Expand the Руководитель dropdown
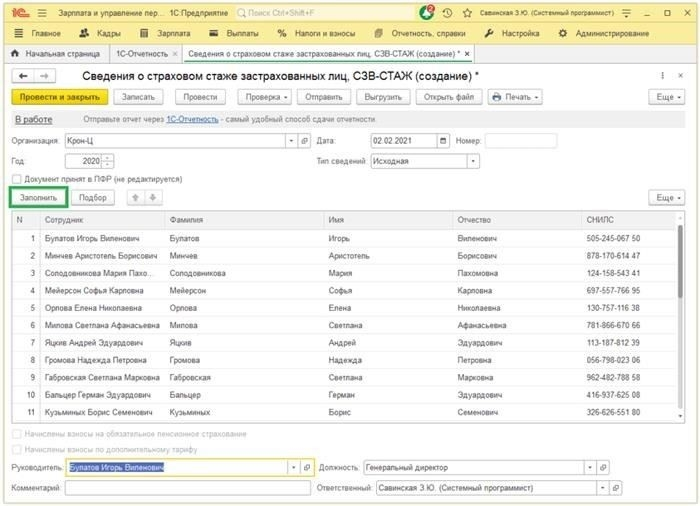The width and height of the screenshot is (700, 506). (x=294, y=468)
